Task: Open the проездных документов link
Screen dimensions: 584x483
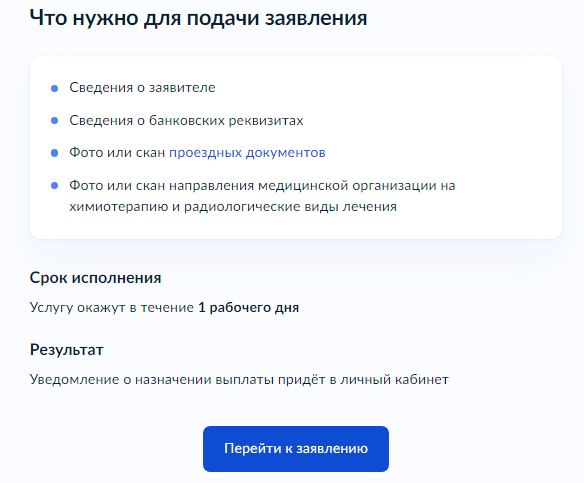Action: [247, 153]
